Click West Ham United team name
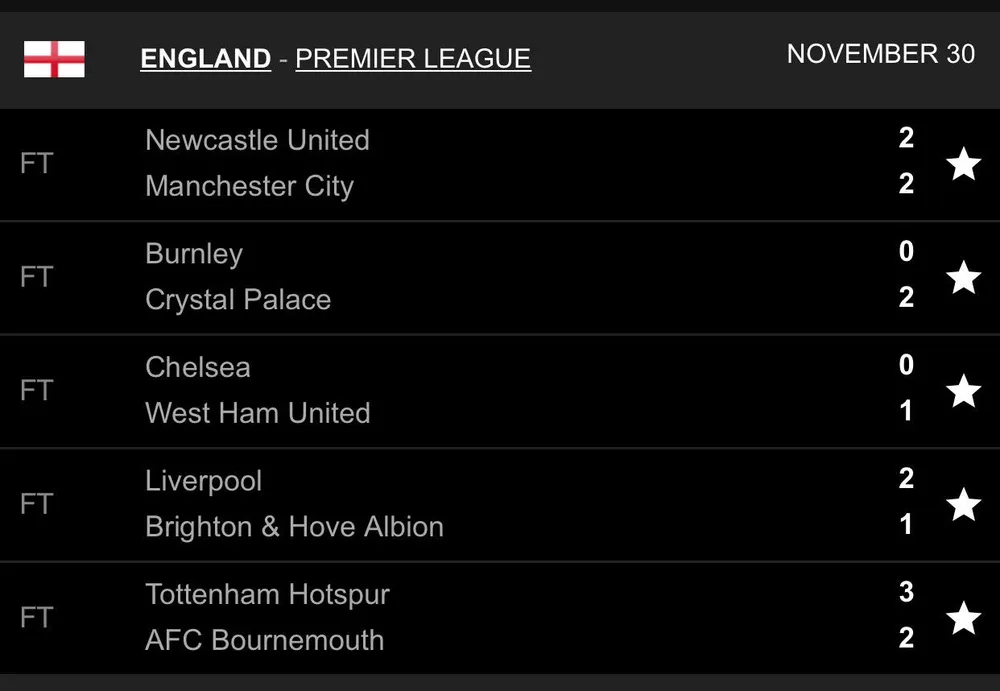 coord(258,413)
